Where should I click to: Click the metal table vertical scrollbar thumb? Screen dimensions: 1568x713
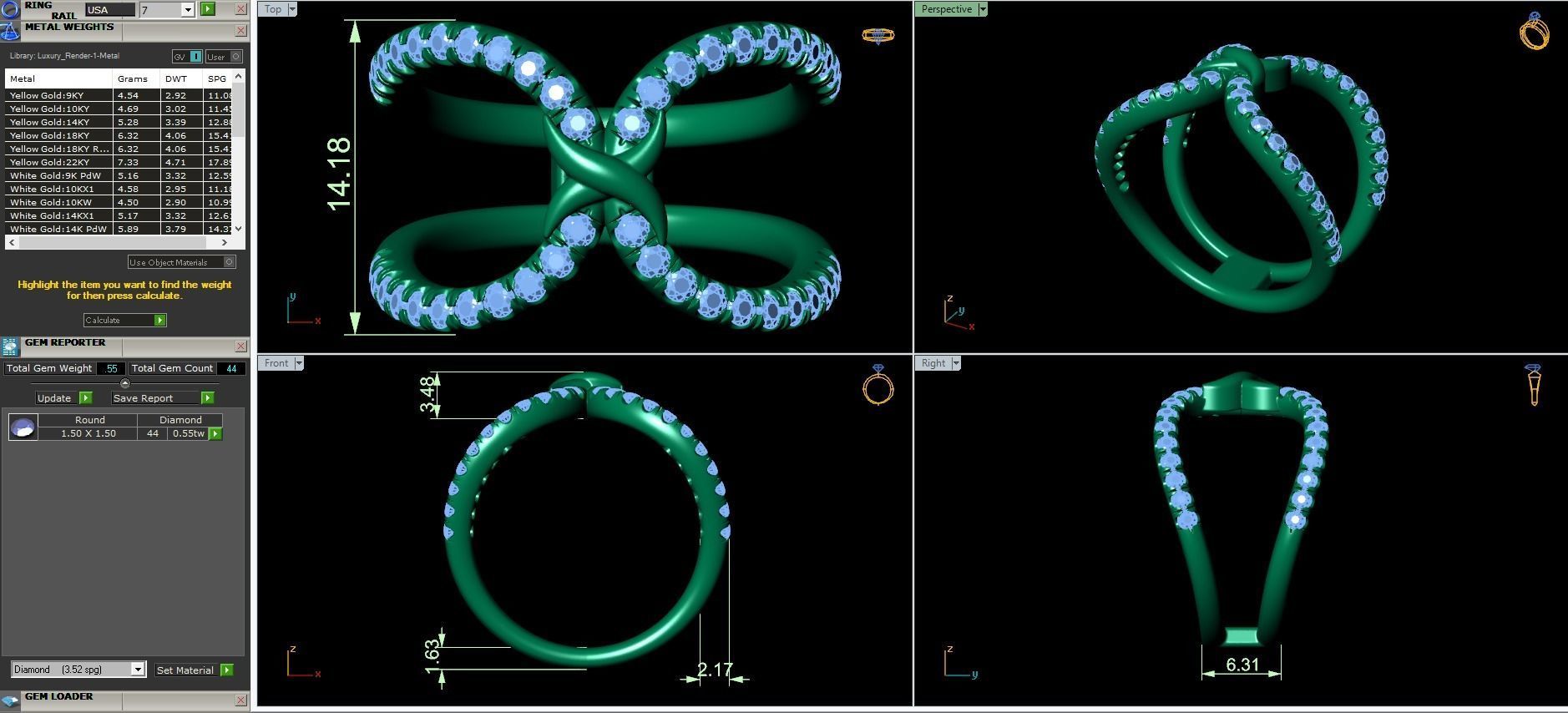[239, 109]
